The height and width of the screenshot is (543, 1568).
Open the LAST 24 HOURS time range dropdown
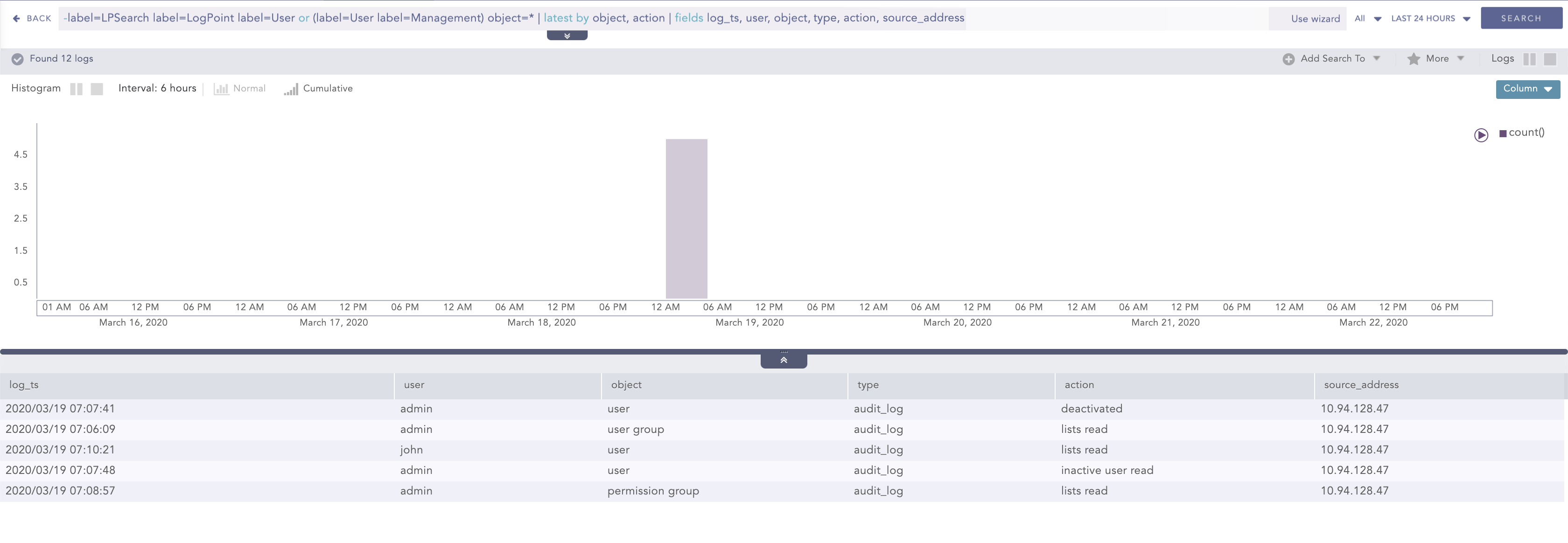(x=1428, y=18)
